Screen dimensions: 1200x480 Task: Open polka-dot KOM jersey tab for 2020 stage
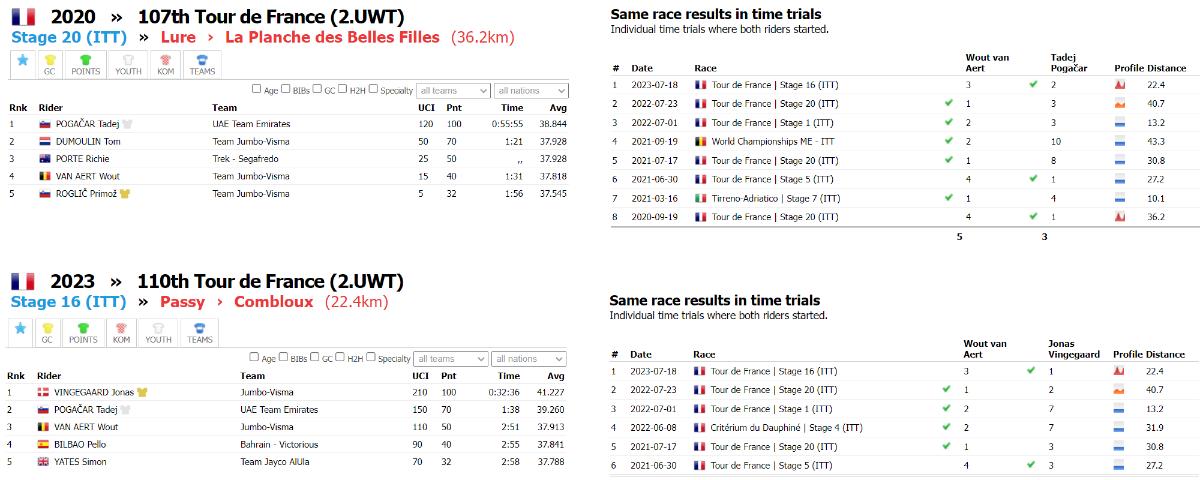[164, 64]
